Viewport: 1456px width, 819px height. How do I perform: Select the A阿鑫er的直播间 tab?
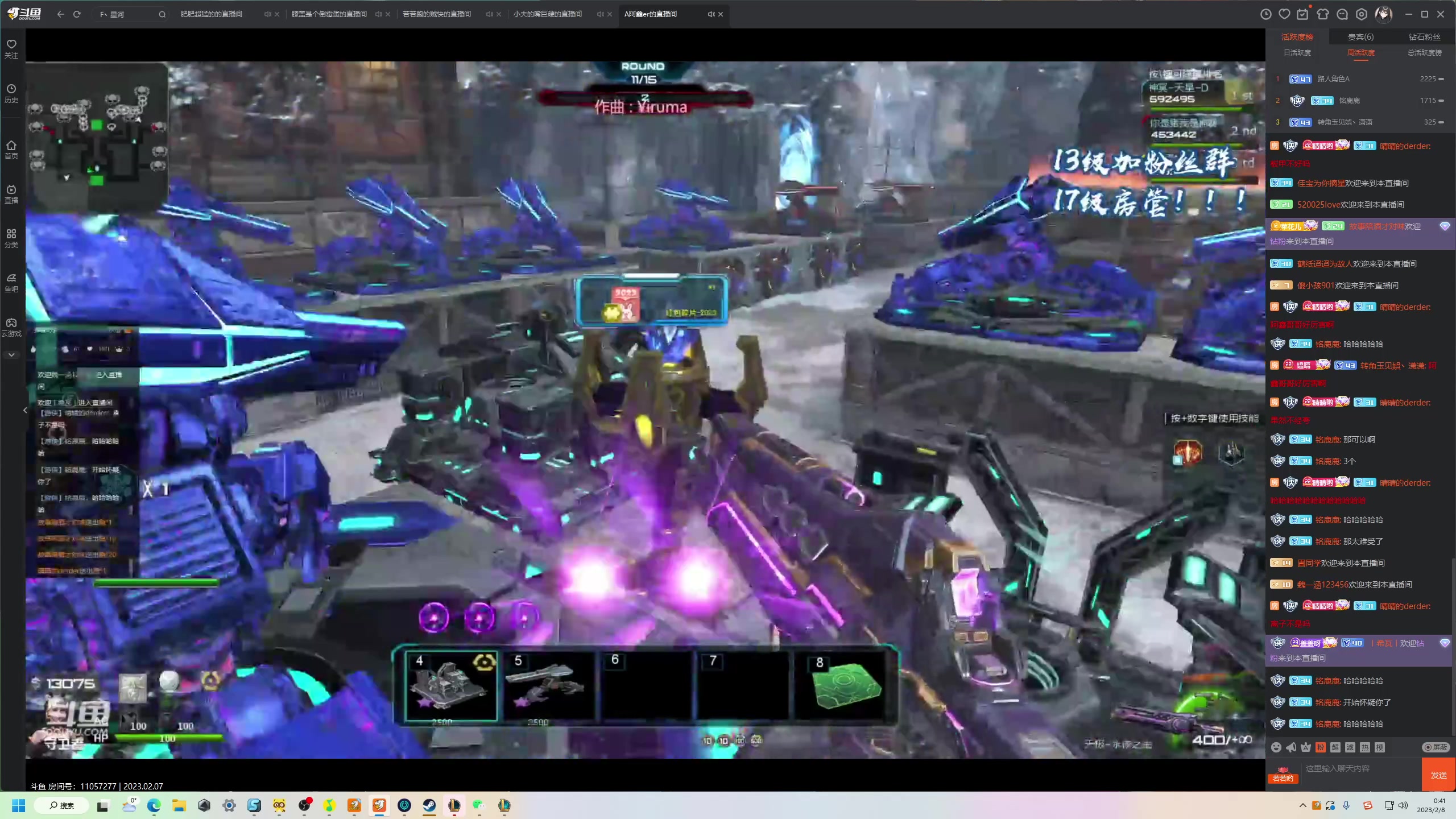[x=651, y=14]
